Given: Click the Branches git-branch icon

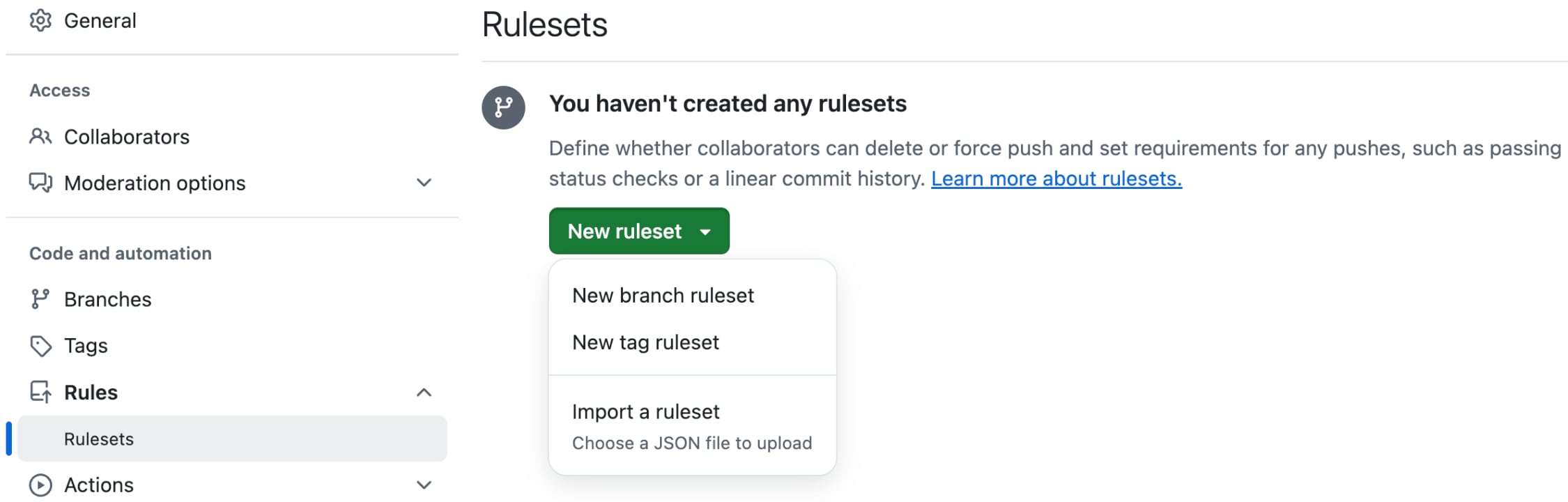Looking at the screenshot, I should tap(40, 299).
